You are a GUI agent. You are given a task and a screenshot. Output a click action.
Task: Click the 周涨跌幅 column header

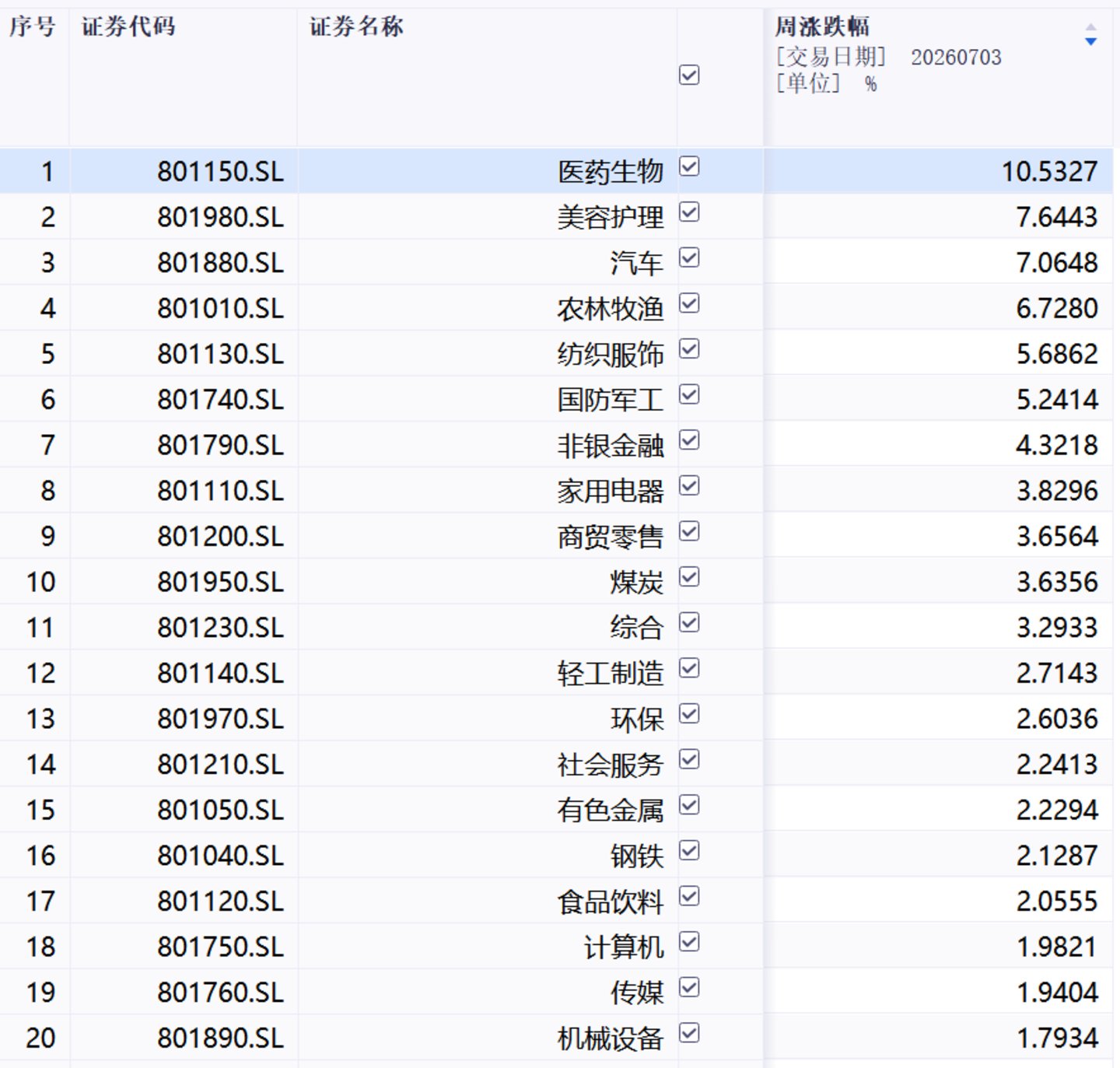tap(822, 26)
